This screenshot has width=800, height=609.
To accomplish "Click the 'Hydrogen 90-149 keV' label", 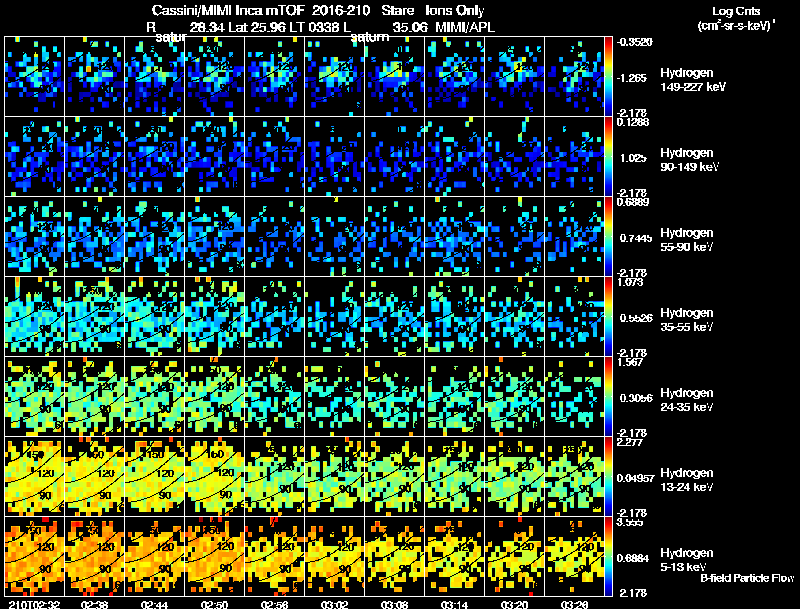I will 690,160.
